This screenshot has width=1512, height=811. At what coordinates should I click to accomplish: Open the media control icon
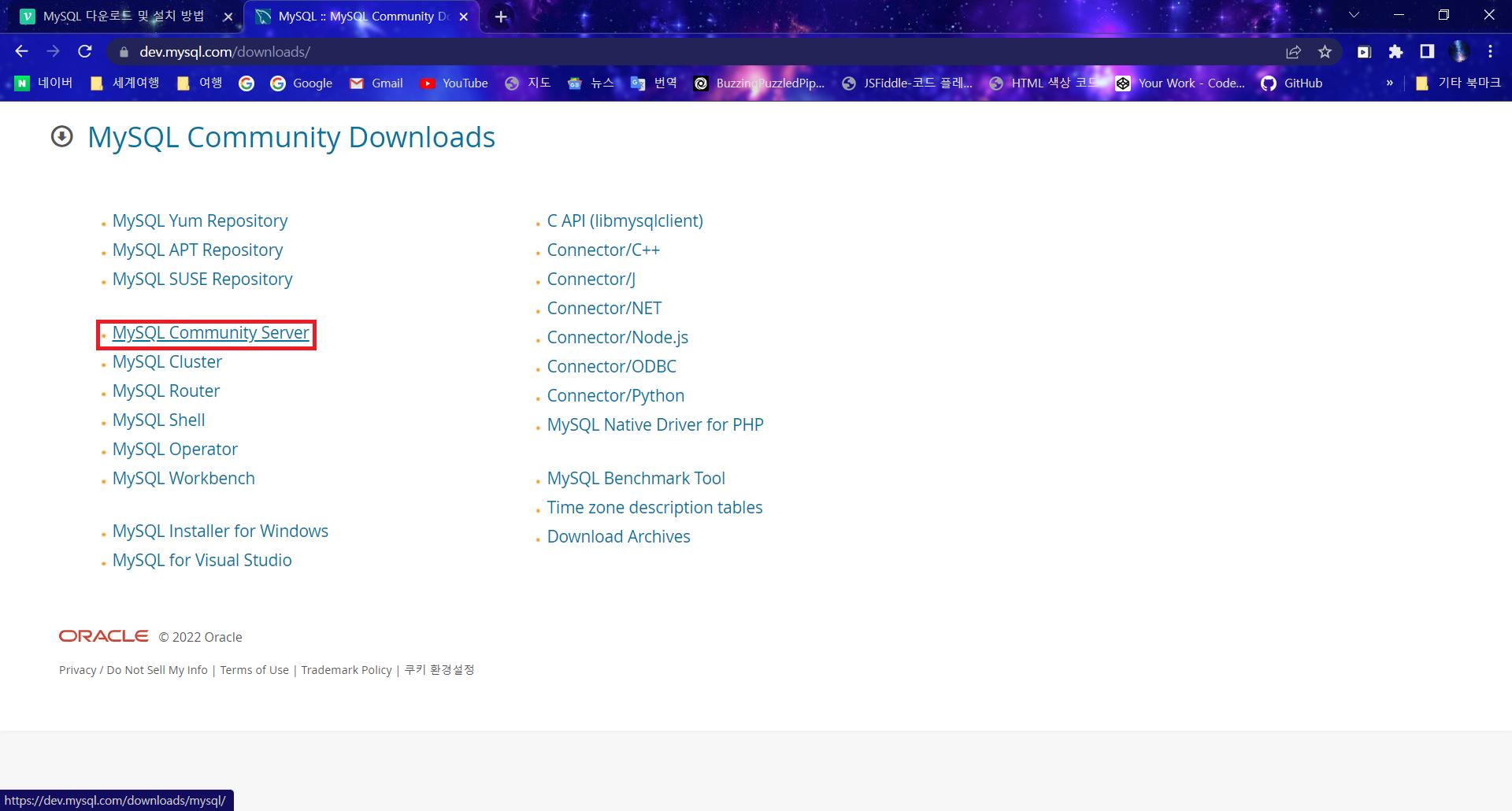coord(1364,52)
